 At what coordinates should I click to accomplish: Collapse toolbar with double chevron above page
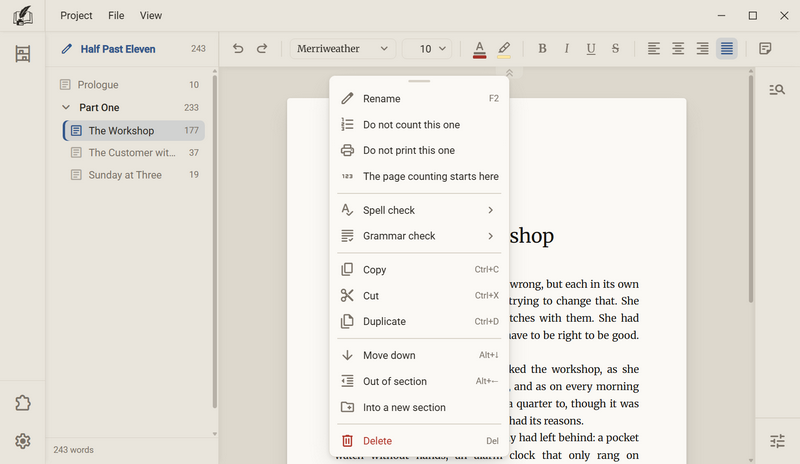(x=509, y=73)
